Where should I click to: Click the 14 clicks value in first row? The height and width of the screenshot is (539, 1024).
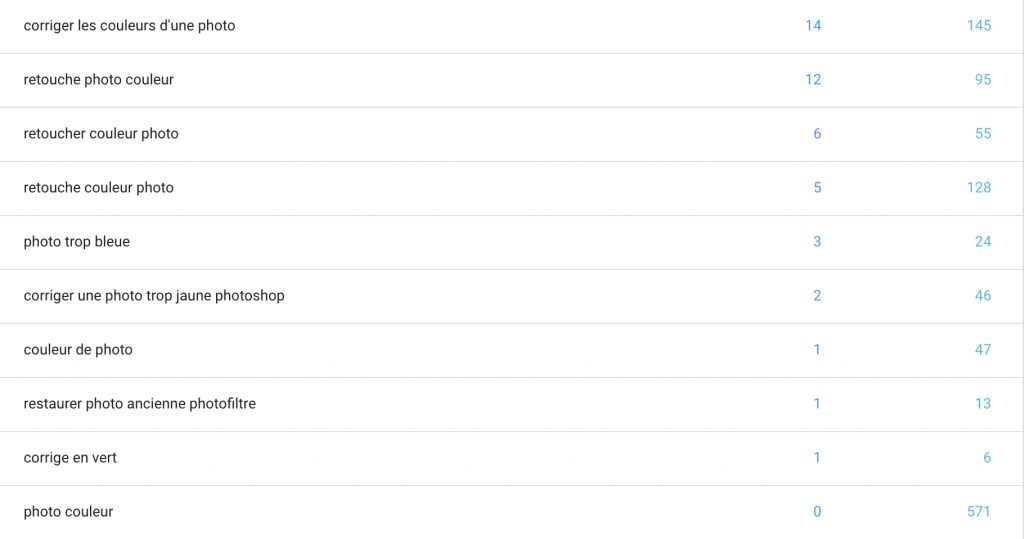pos(813,25)
